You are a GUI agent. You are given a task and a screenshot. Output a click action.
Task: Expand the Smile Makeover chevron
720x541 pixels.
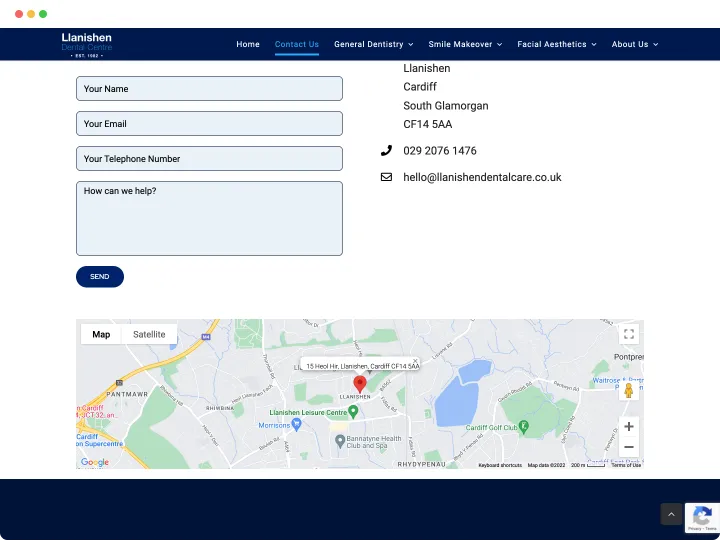point(500,45)
